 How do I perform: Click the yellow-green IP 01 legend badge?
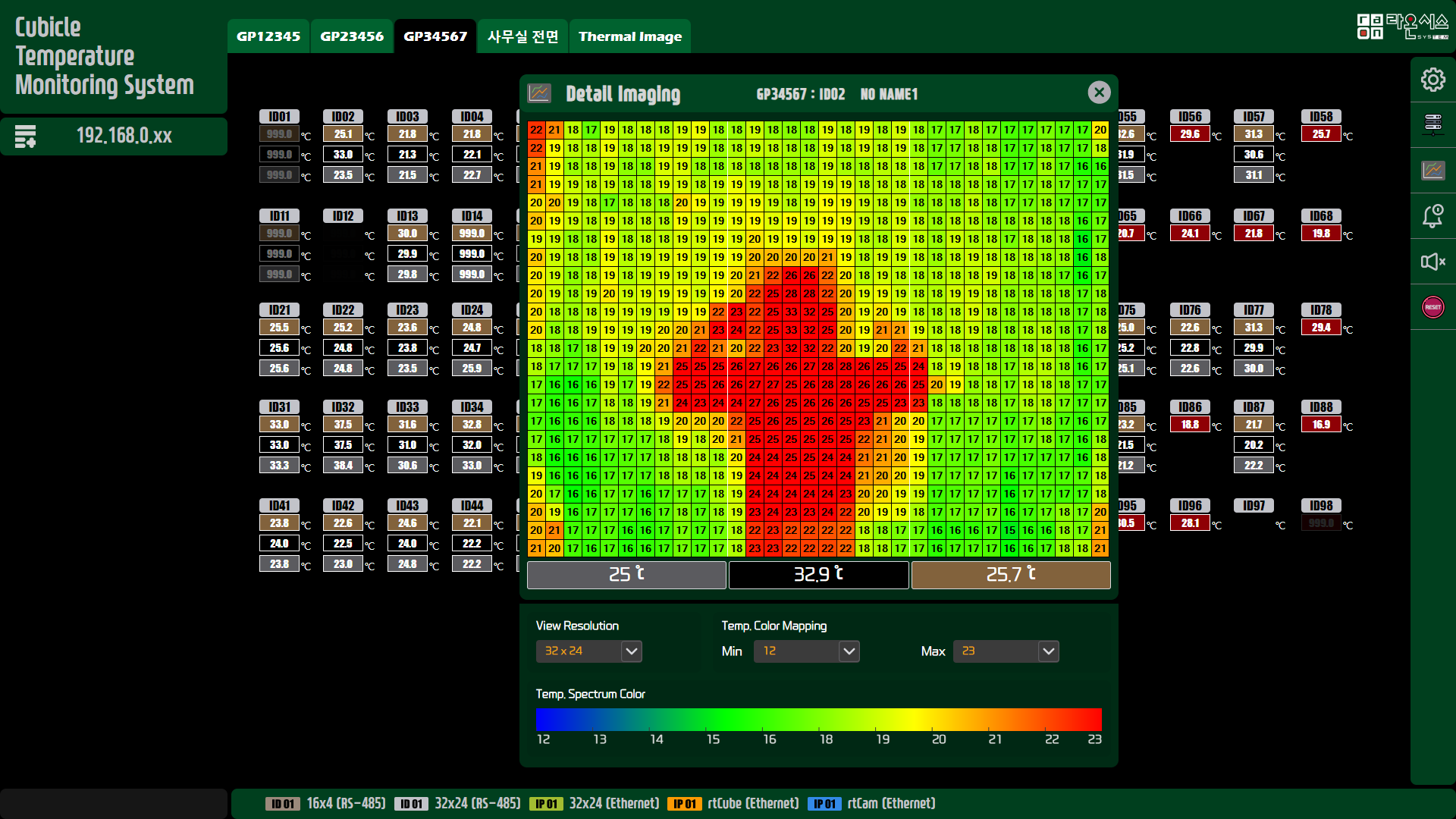pyautogui.click(x=547, y=804)
